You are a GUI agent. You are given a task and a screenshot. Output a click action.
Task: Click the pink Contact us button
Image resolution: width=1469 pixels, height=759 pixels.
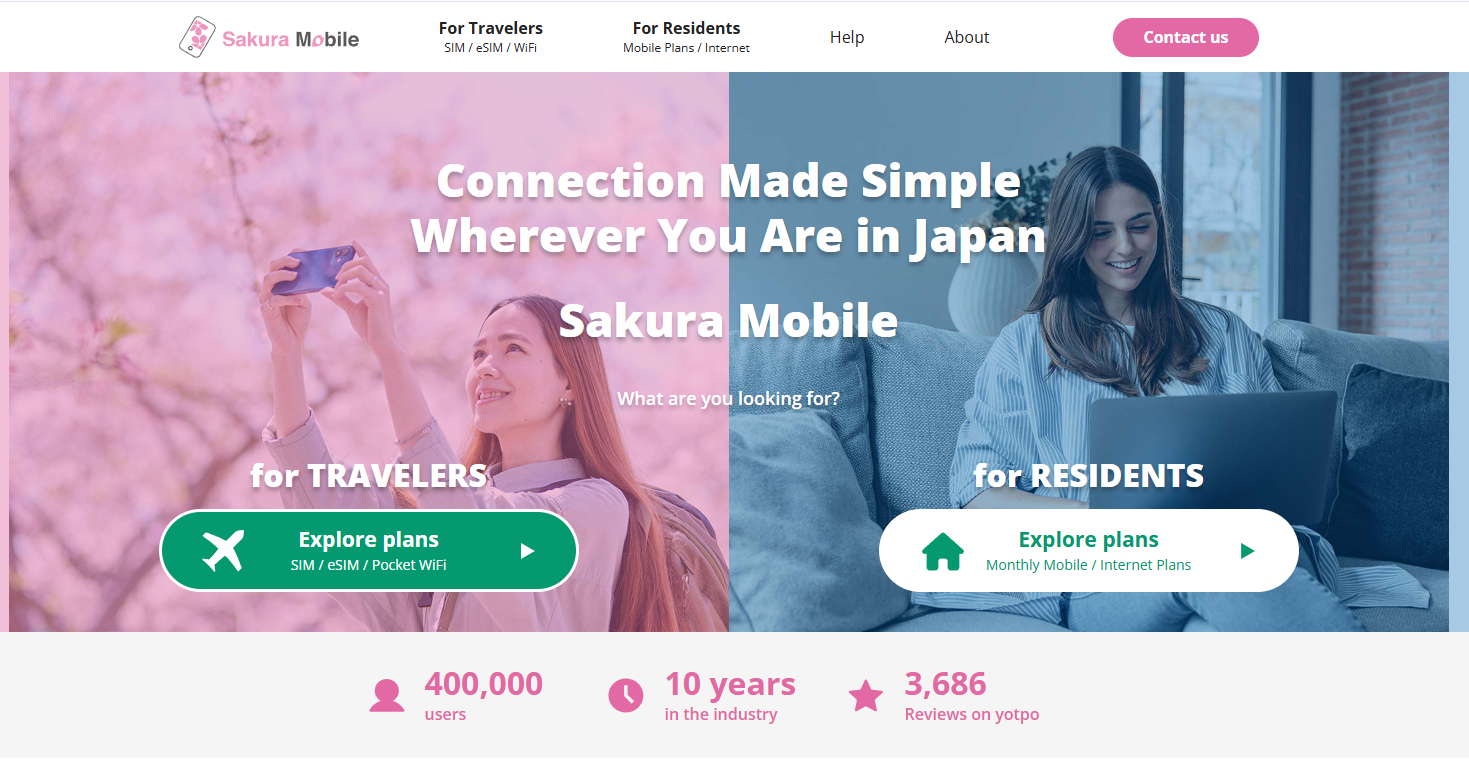click(x=1186, y=37)
